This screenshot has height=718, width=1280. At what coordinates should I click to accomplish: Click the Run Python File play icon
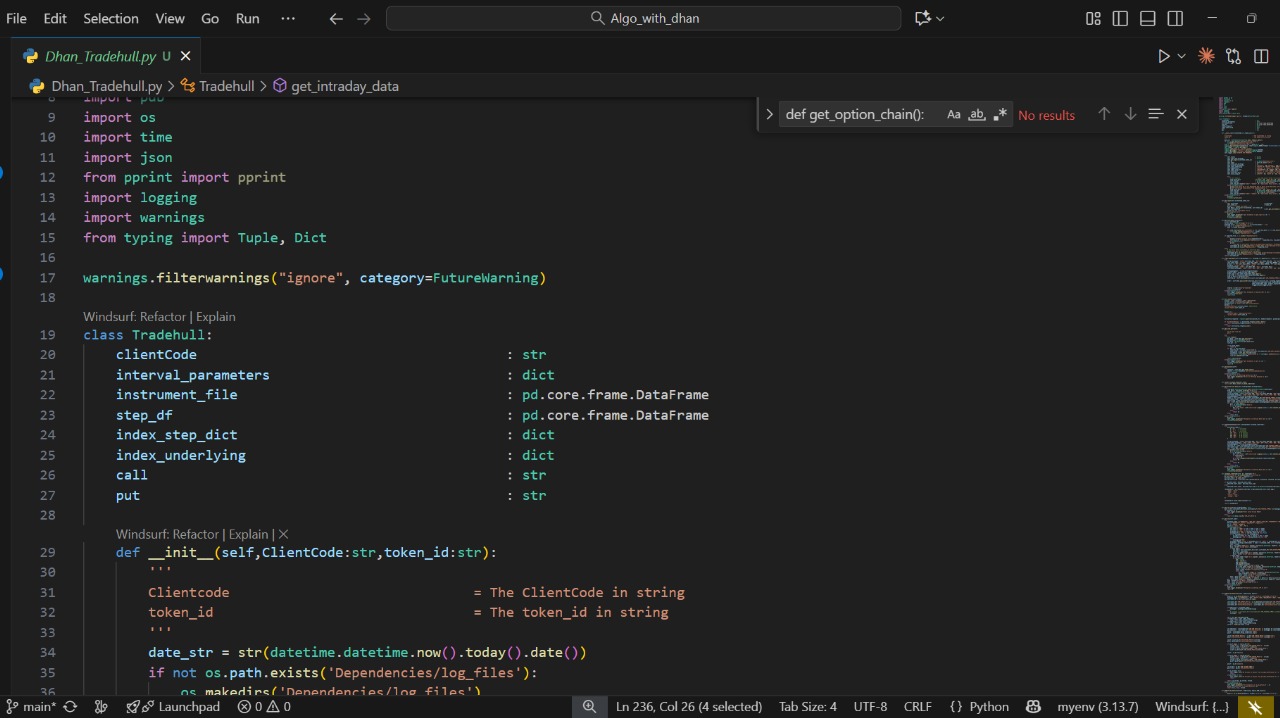pos(1163,57)
